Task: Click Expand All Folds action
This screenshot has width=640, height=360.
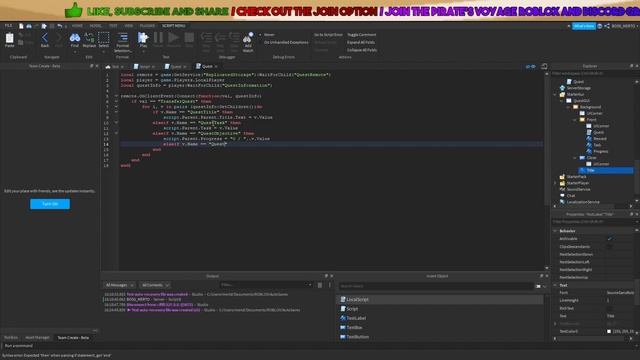Action: [x=361, y=42]
